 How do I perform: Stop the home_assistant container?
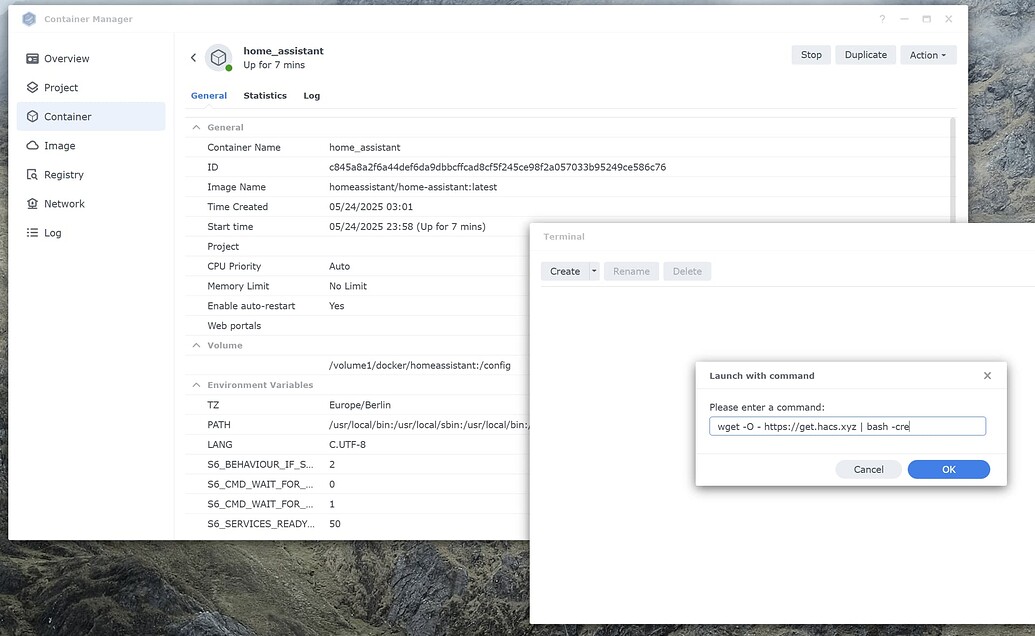coord(811,55)
